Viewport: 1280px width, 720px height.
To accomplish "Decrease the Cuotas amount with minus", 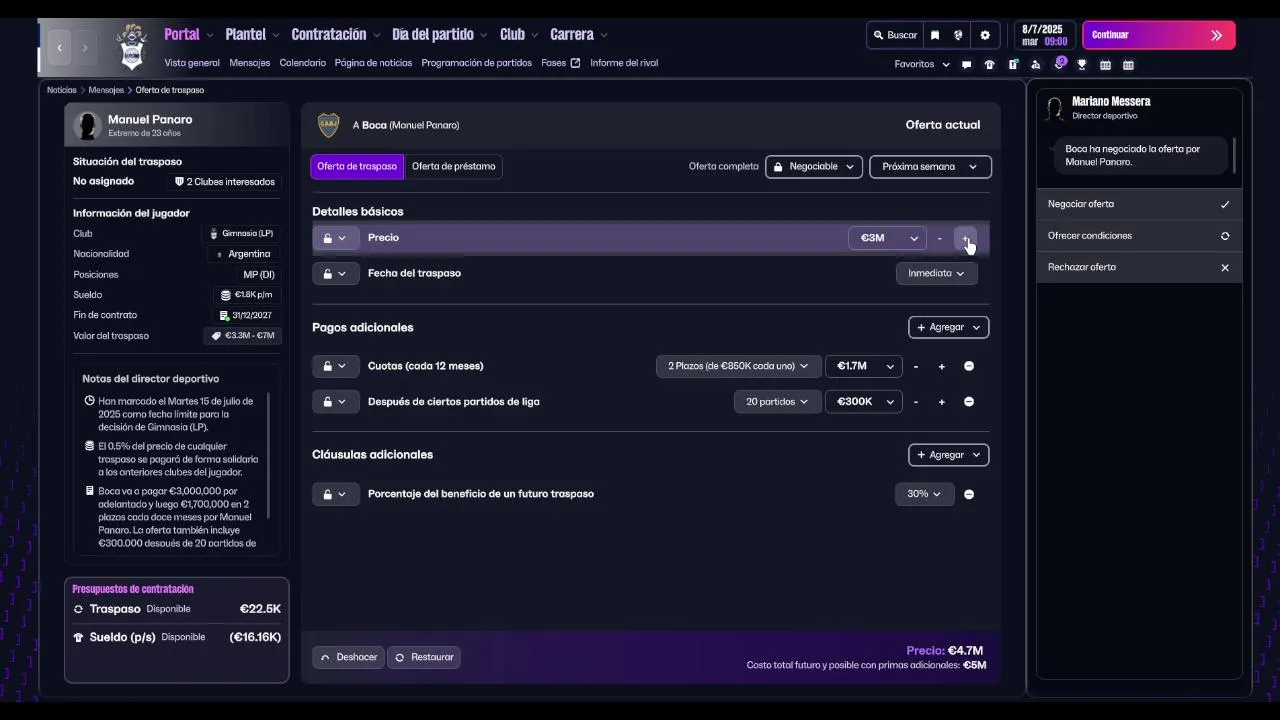I will (x=916, y=366).
